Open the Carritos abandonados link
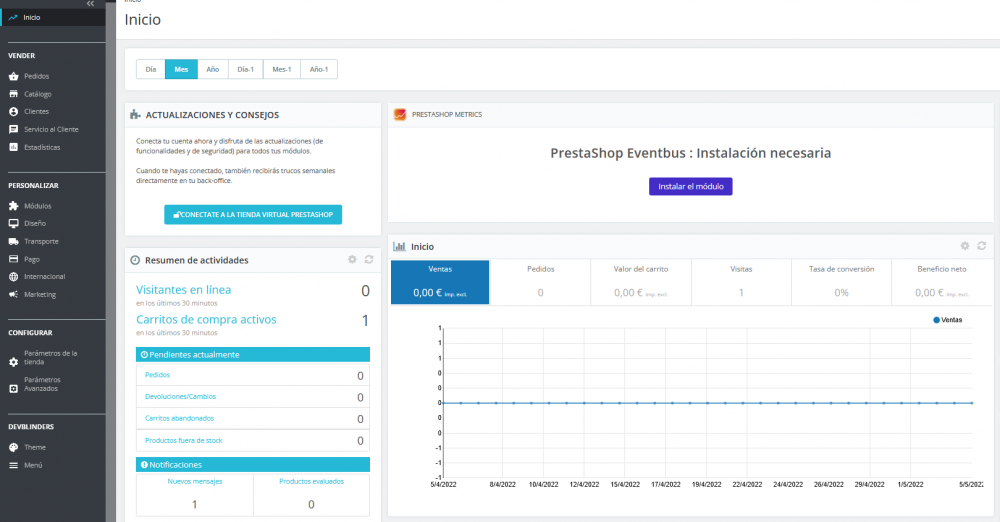Image resolution: width=1000 pixels, height=522 pixels. pos(179,419)
